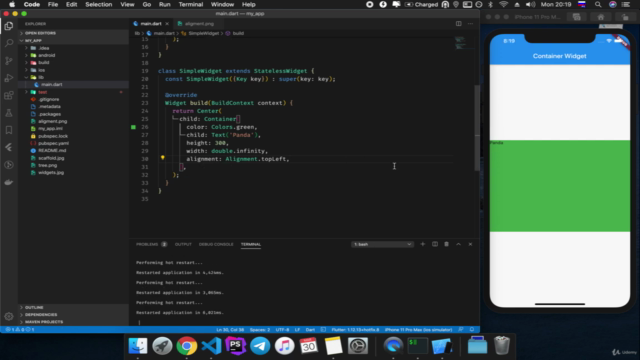640x360 pixels.
Task: Click the UTF-8 encoding in status bar
Action: coord(282,329)
